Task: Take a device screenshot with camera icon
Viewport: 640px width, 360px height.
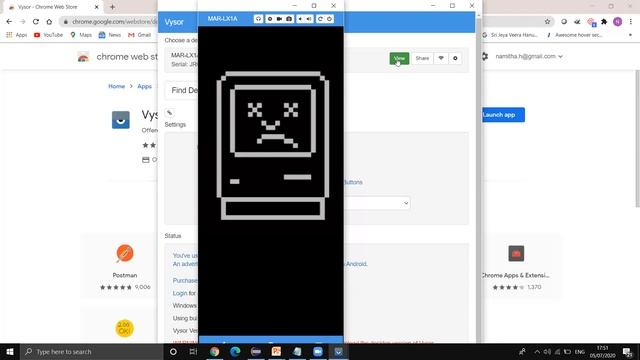Action: pyautogui.click(x=289, y=19)
